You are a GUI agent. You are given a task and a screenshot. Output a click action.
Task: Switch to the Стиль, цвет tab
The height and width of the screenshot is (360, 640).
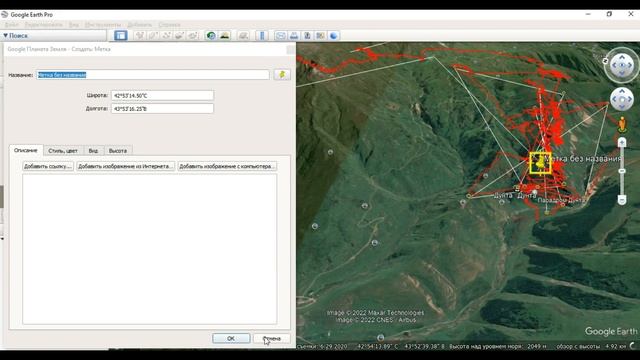(63, 151)
